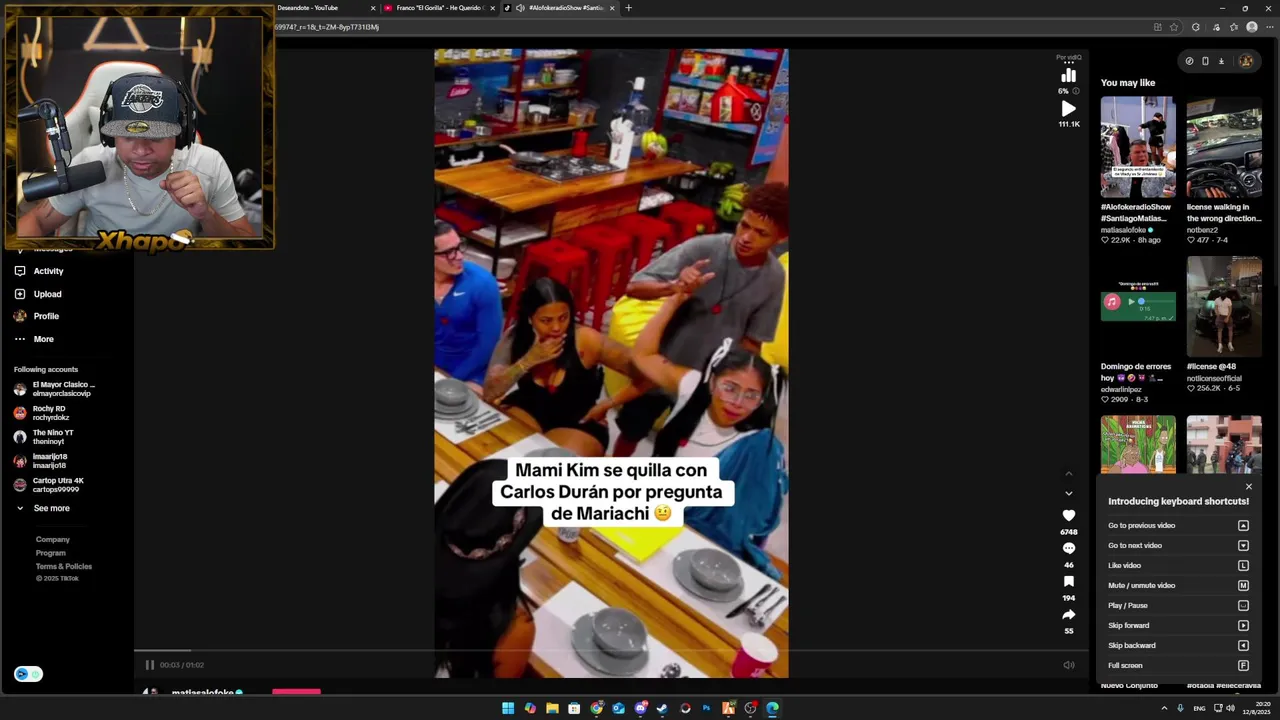Open browser extensions icon in toolbar
The width and height of the screenshot is (1280, 720).
point(1196,27)
